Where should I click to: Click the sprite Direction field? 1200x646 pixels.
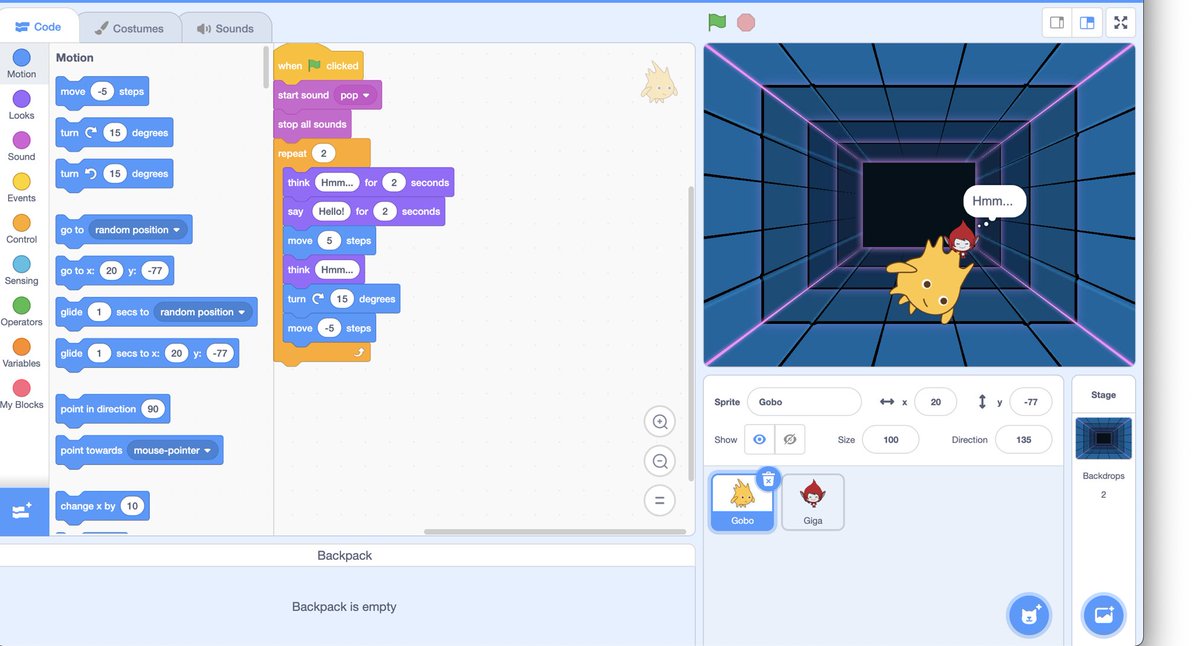[1023, 440]
